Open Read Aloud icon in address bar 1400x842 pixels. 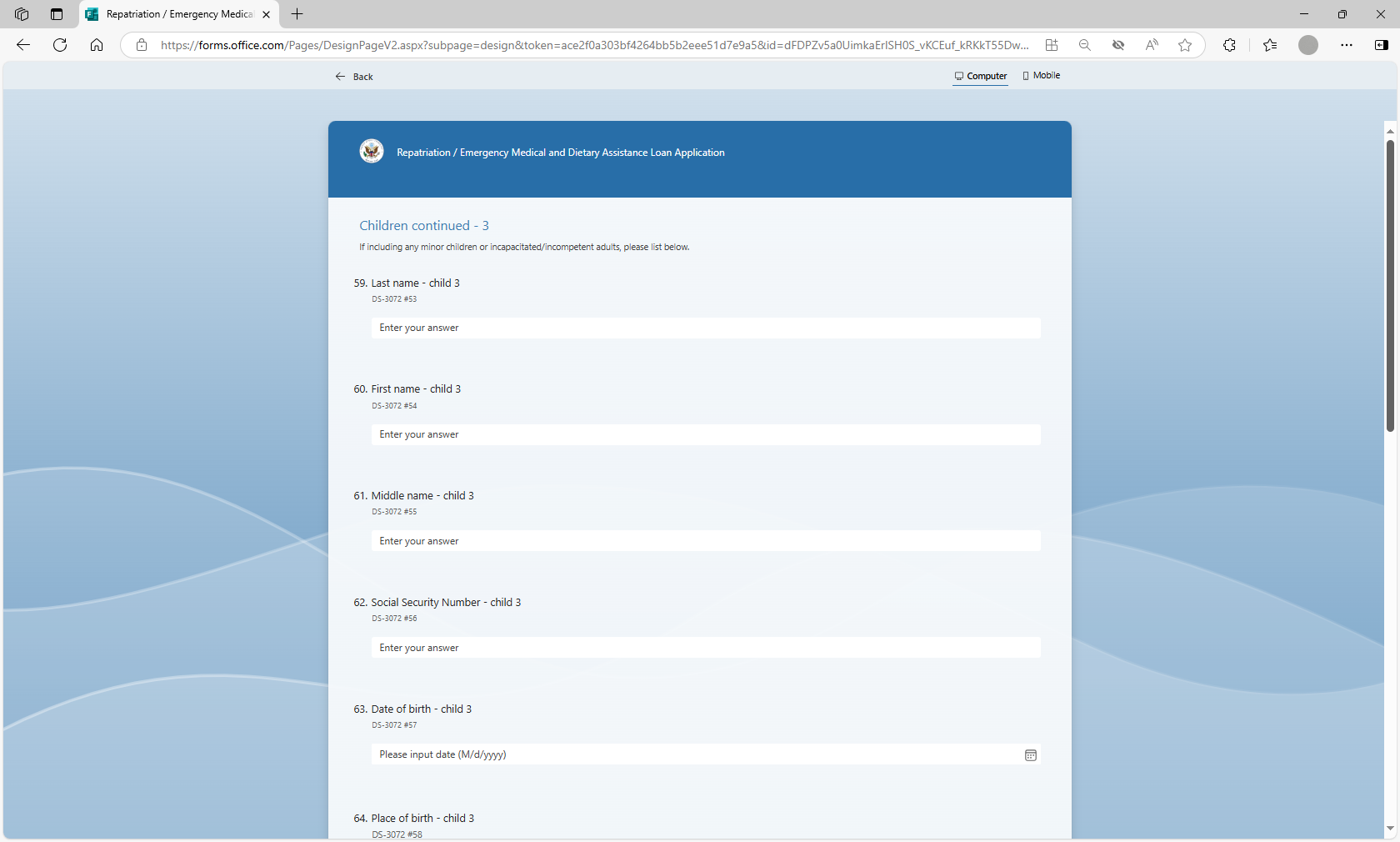pyautogui.click(x=1151, y=45)
